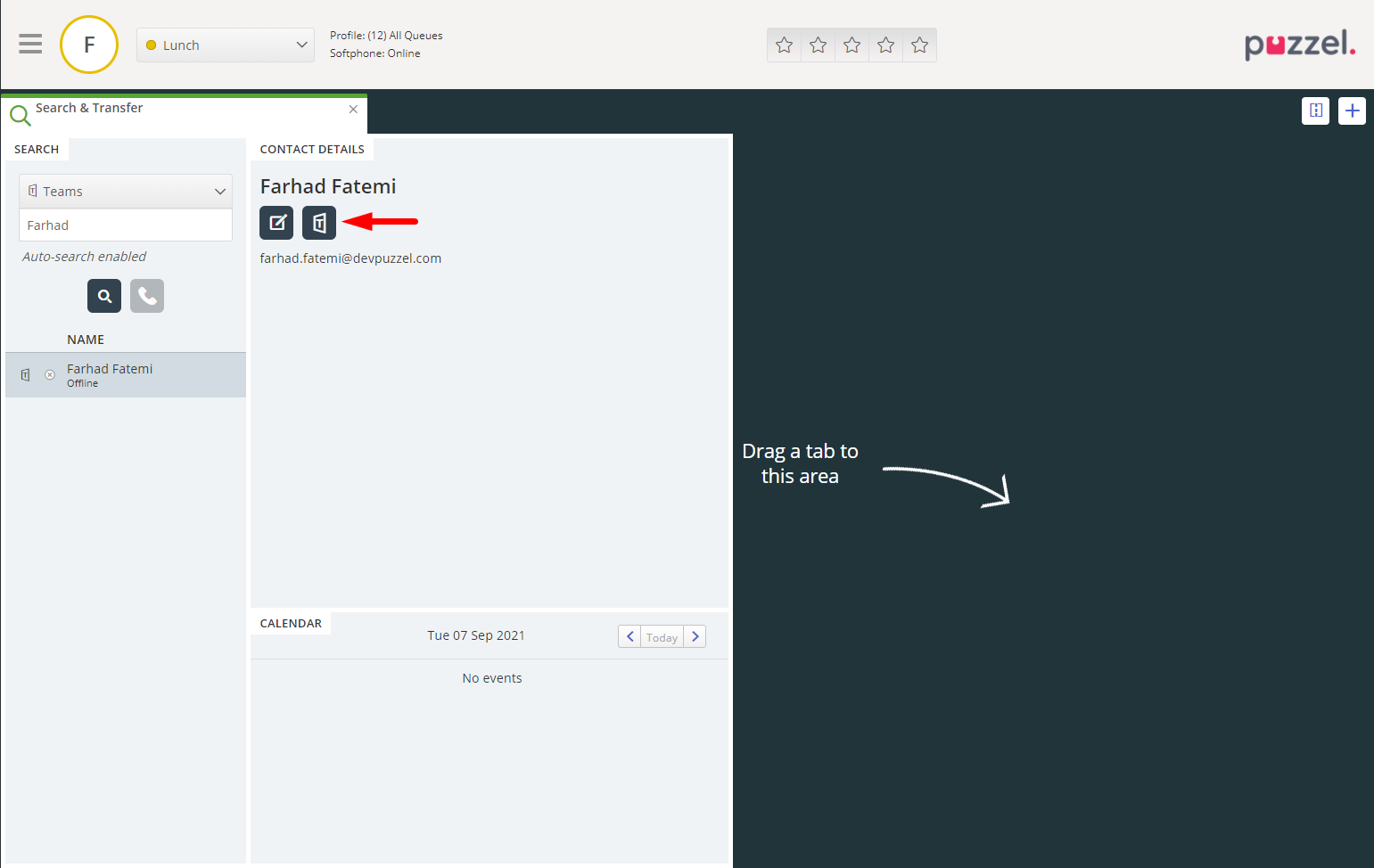Add a new tab with plus icon
Viewport: 1374px width, 868px height.
pyautogui.click(x=1352, y=111)
